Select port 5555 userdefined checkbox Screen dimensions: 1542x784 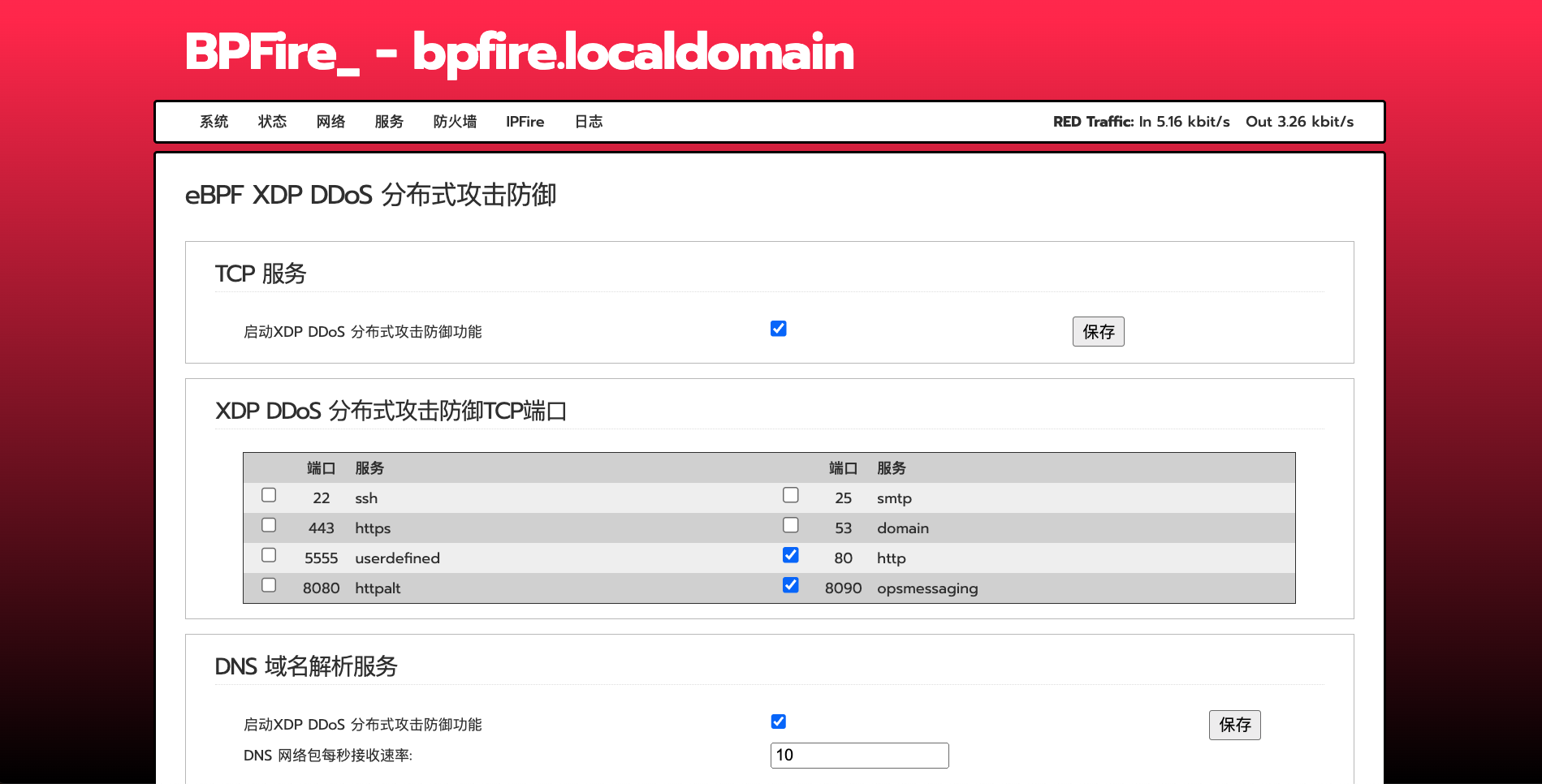[x=269, y=555]
